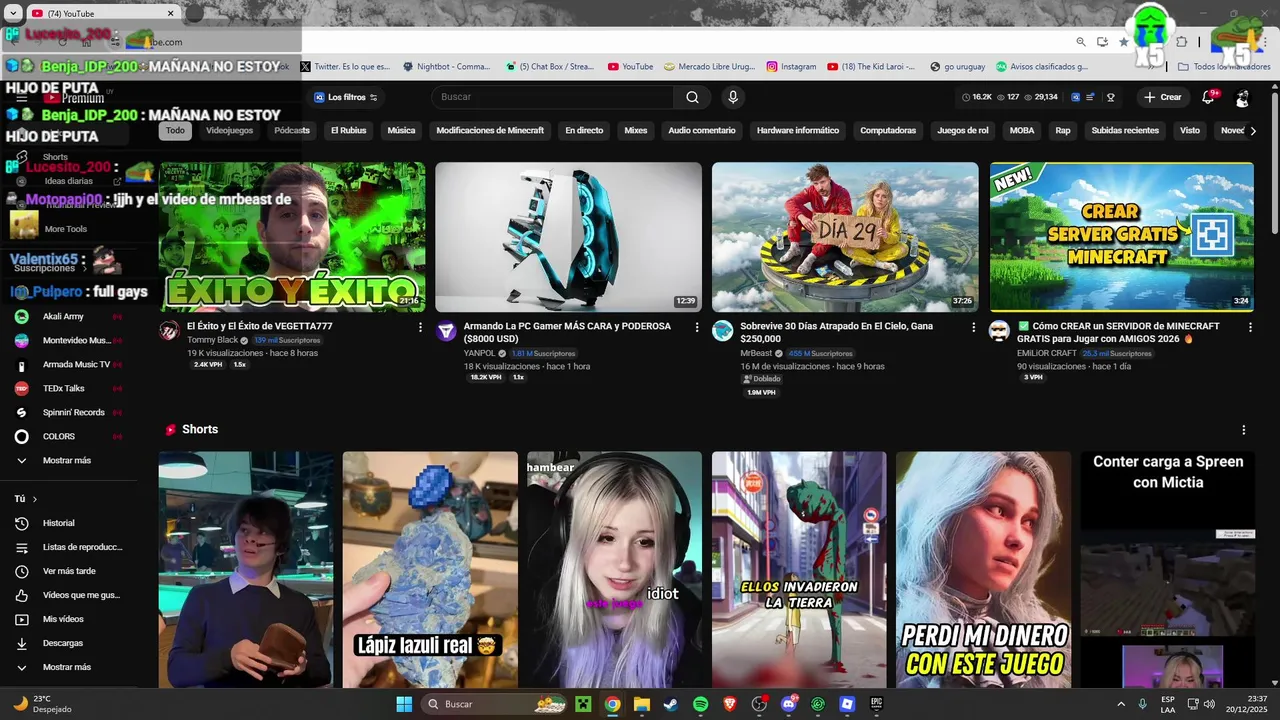Screen dimensions: 1280x720
Task: Click the YouTube search input field
Action: coord(553,97)
